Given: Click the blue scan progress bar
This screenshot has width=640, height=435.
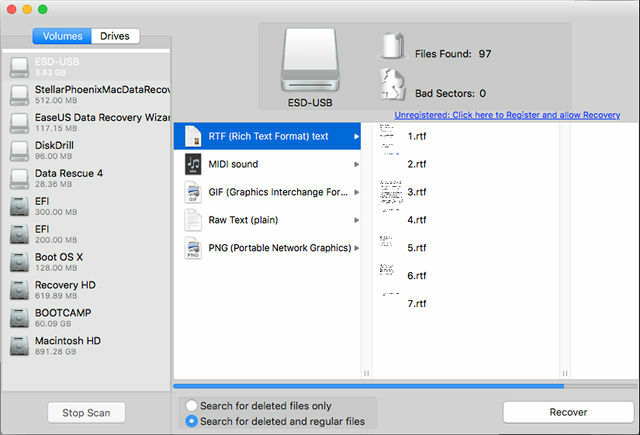Looking at the screenshot, I should pyautogui.click(x=369, y=386).
